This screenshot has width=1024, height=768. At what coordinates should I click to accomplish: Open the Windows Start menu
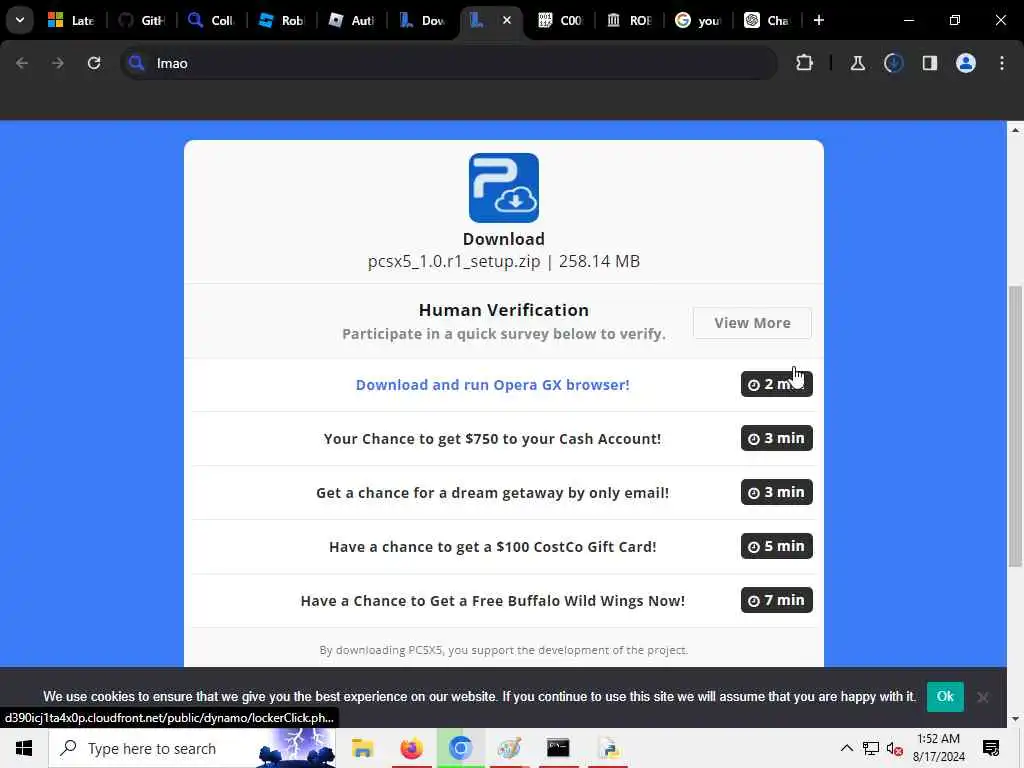(24, 748)
